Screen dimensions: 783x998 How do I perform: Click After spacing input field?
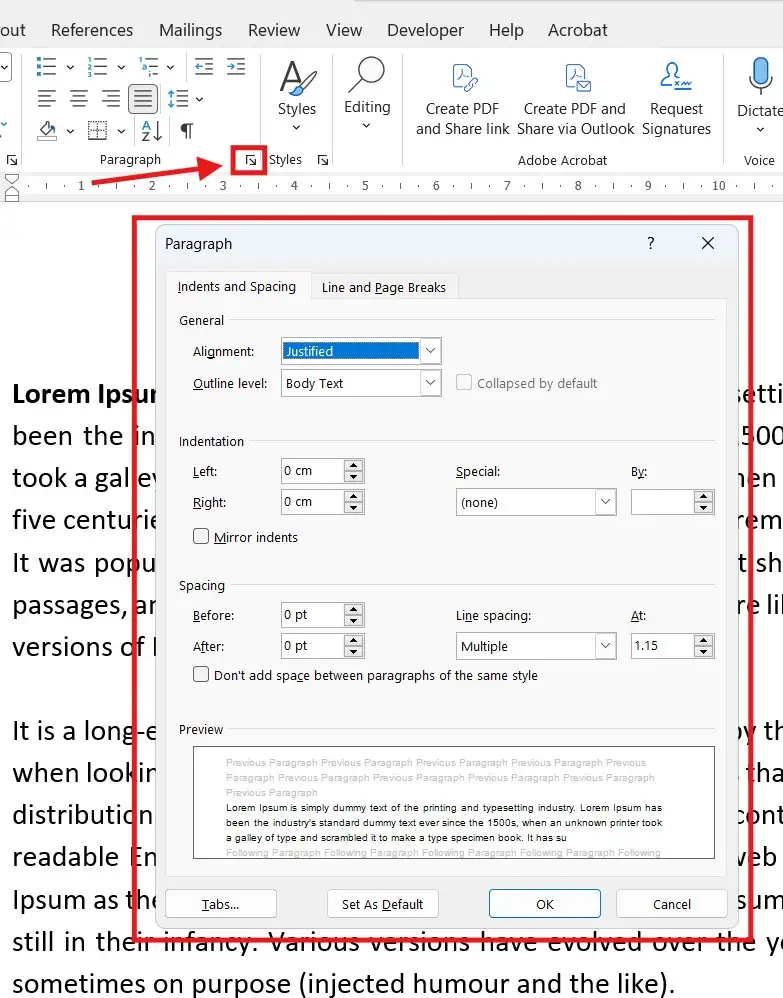click(x=313, y=646)
